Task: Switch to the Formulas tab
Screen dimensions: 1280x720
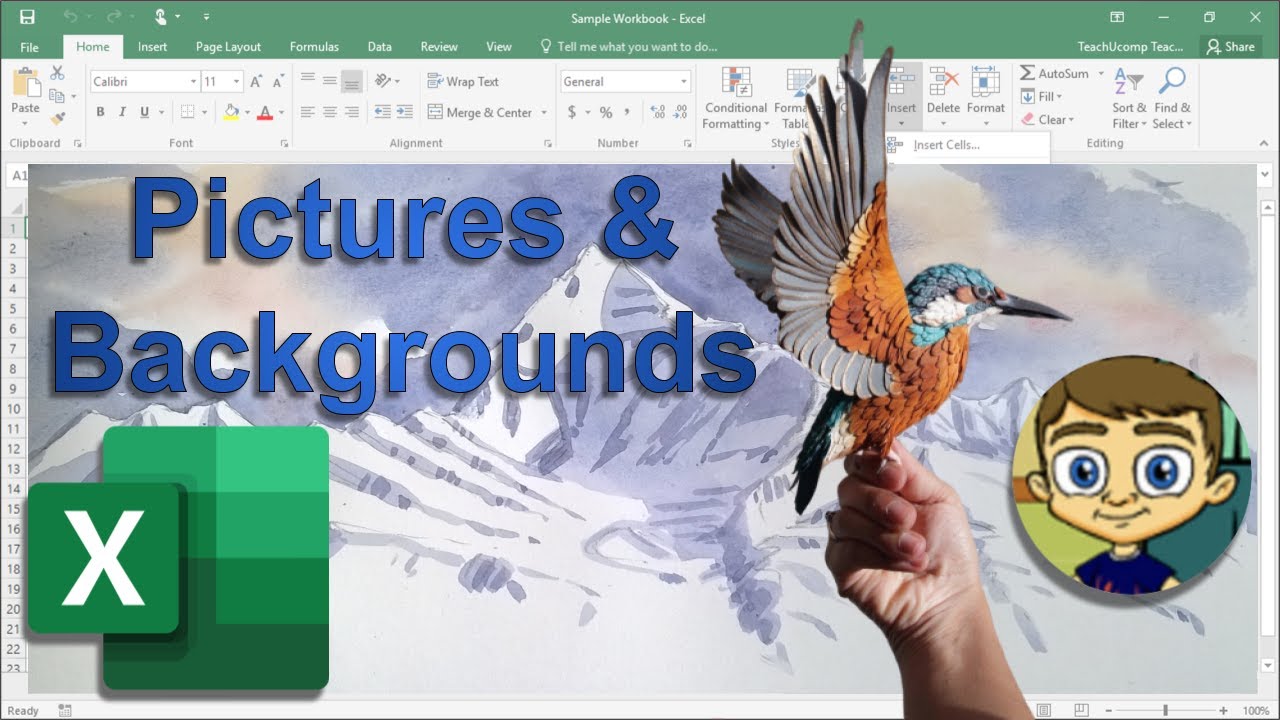Action: [314, 47]
